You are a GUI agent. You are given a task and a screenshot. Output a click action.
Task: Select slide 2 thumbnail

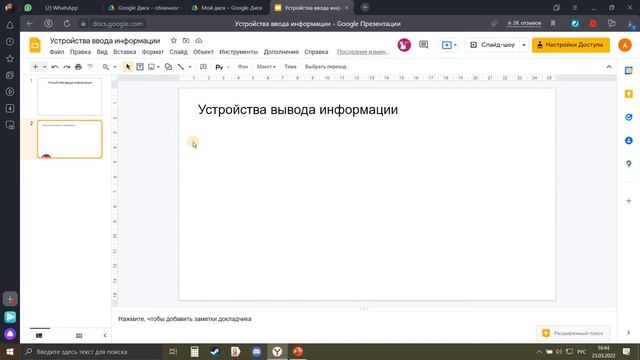tap(69, 139)
